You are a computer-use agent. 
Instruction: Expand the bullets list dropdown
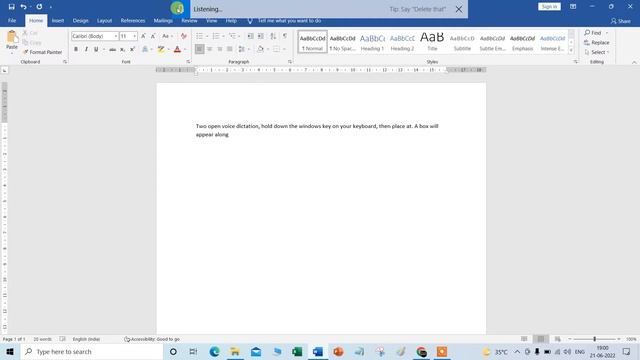pos(207,36)
